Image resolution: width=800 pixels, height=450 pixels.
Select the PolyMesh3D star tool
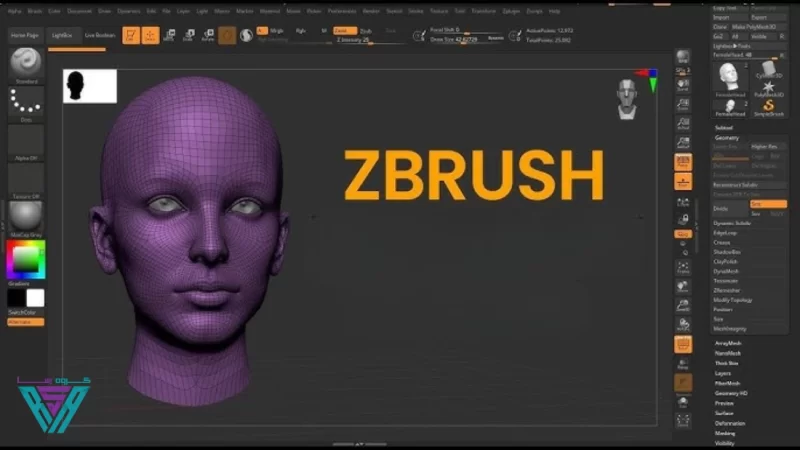tap(768, 89)
